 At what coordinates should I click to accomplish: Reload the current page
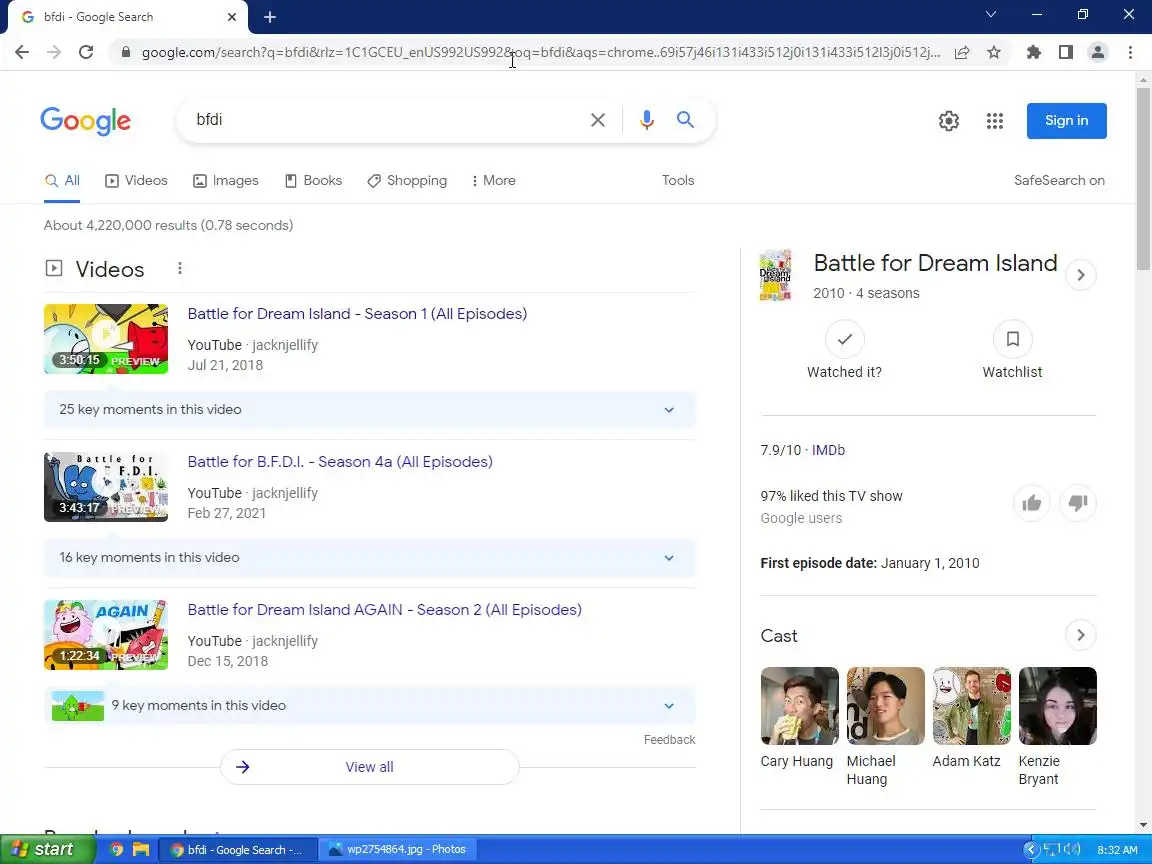point(86,52)
